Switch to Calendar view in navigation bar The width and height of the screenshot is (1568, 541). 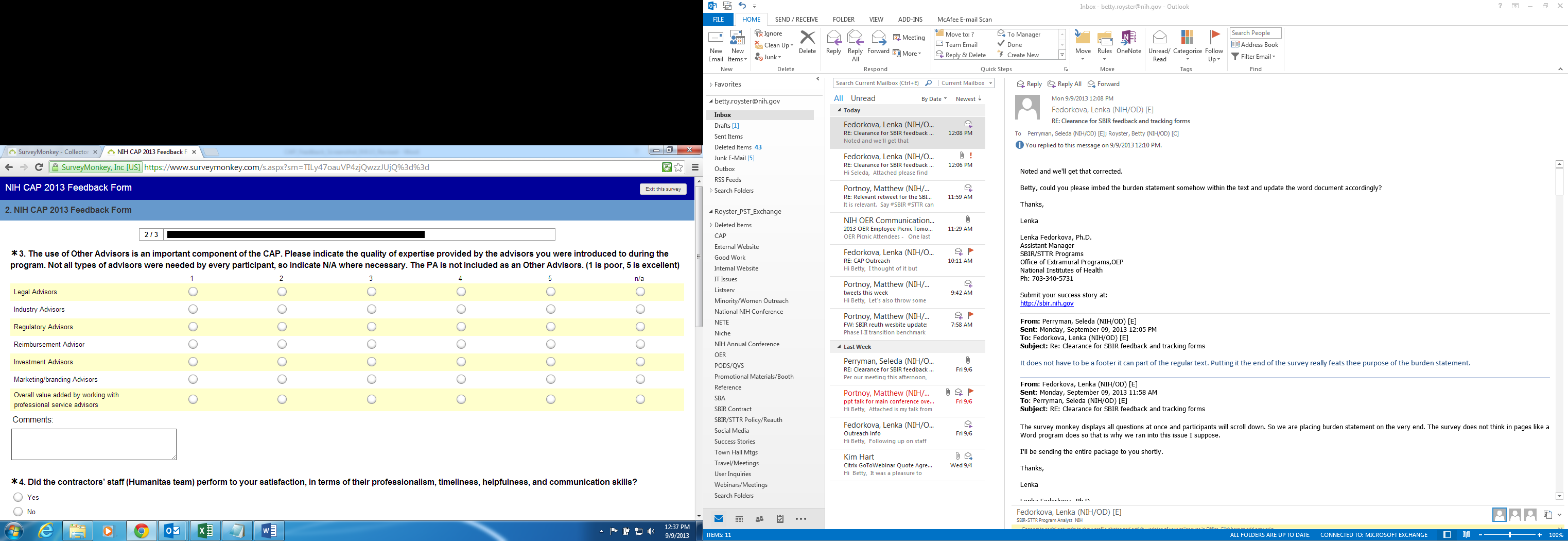point(739,519)
